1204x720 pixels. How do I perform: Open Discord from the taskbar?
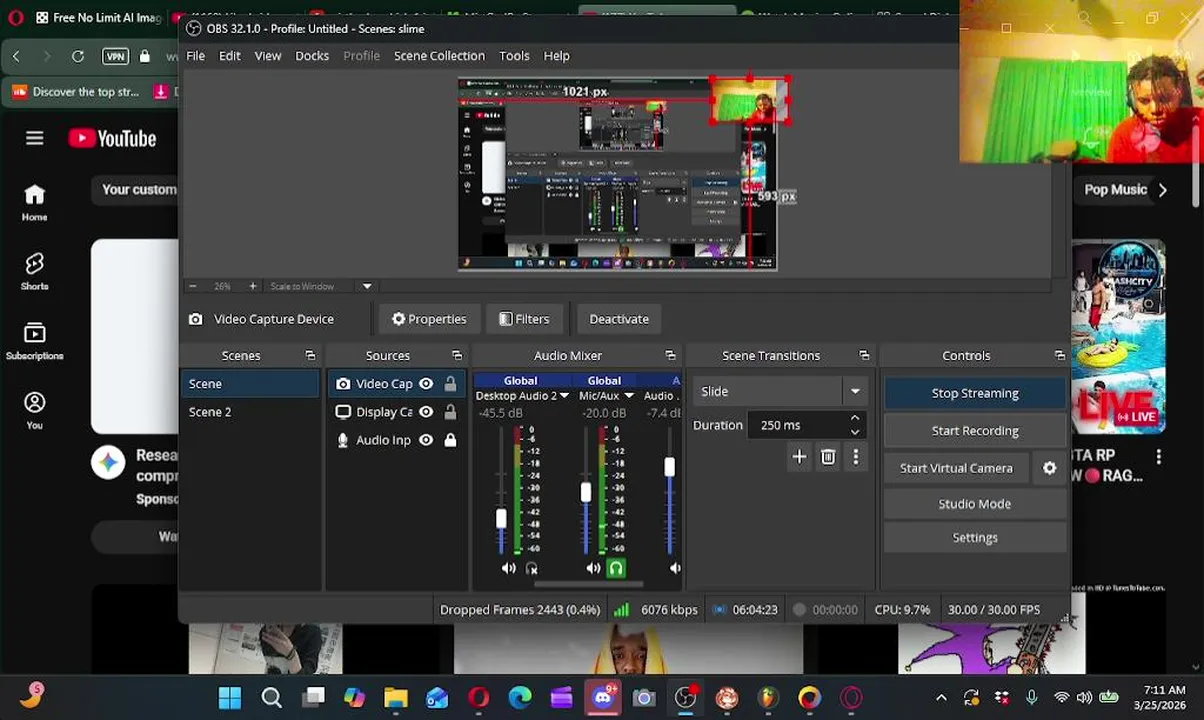[603, 697]
